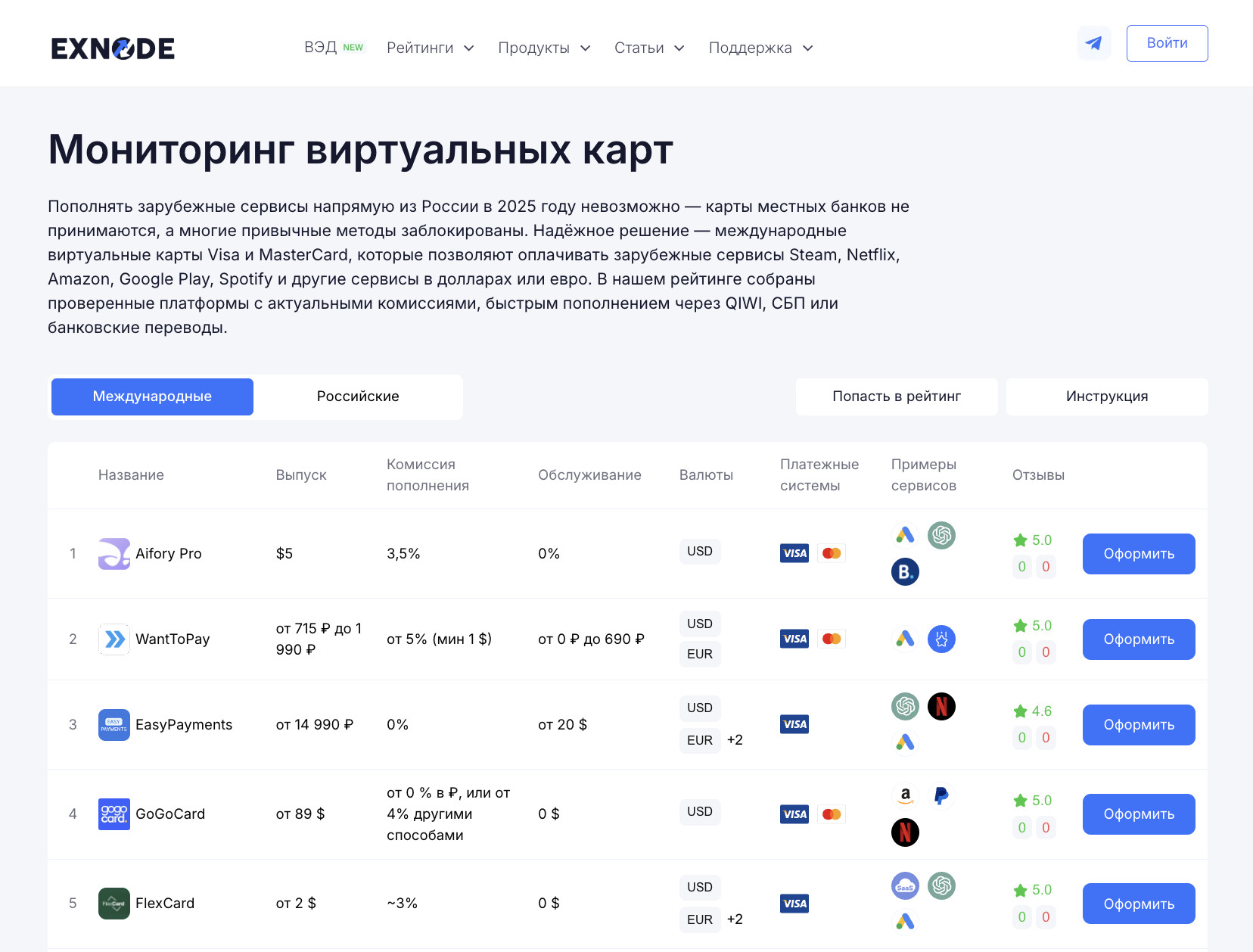Click green positive review count for Aifory Pro
1253x952 pixels.
1022,567
